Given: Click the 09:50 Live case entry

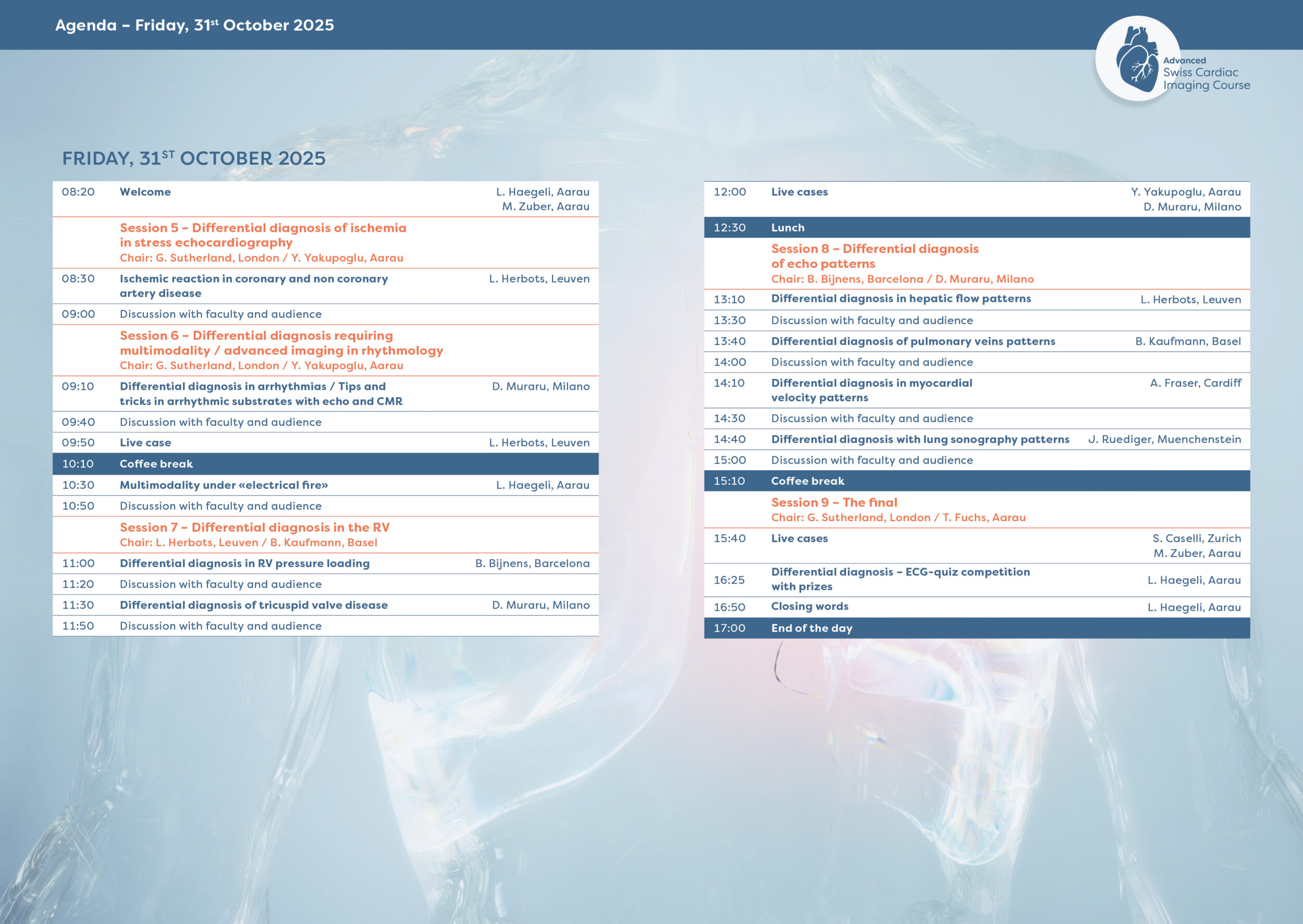Looking at the screenshot, I should [x=145, y=442].
